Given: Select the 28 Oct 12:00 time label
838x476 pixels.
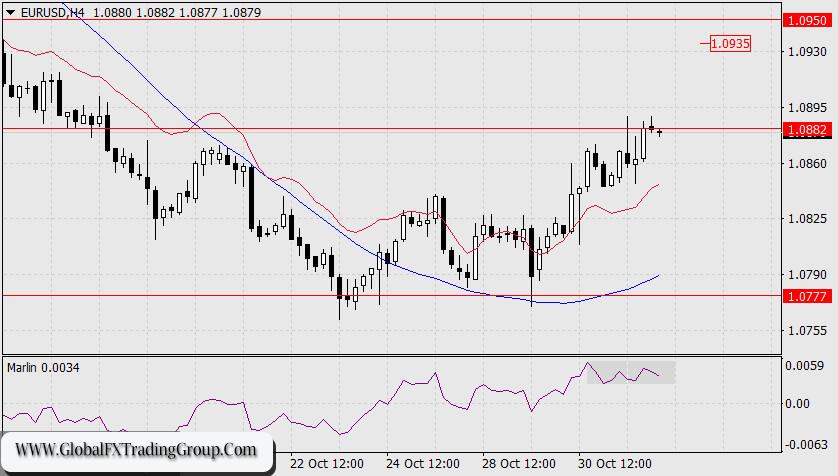Looking at the screenshot, I should coord(518,464).
